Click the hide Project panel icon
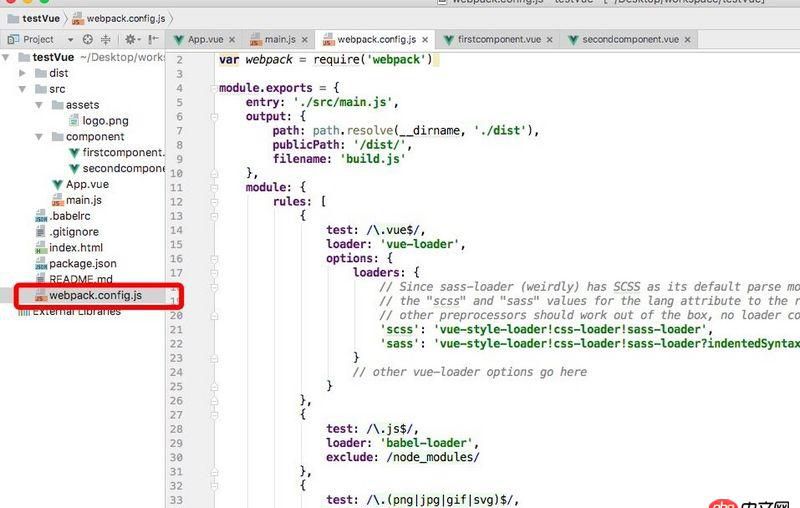 click(153, 39)
